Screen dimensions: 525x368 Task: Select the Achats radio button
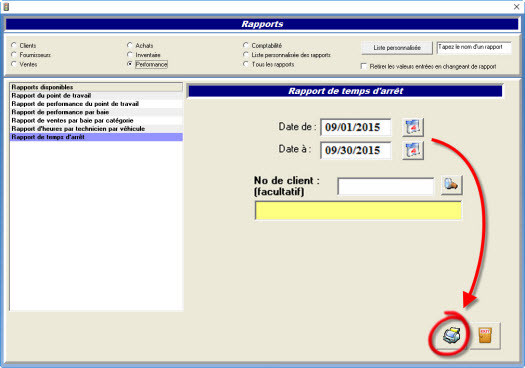[x=130, y=45]
